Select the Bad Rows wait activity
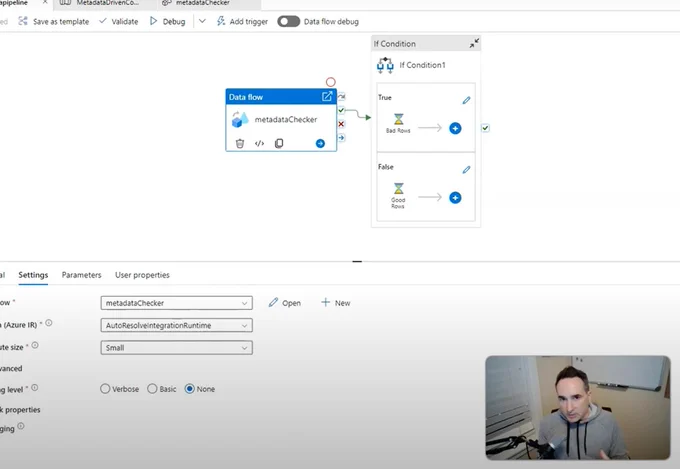This screenshot has width=680, height=469. click(x=398, y=123)
